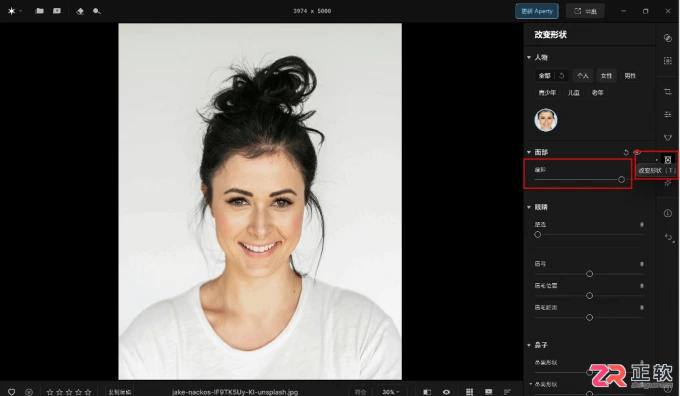
Task: Click the heart favorite icon in bottom bar
Action: point(12,392)
